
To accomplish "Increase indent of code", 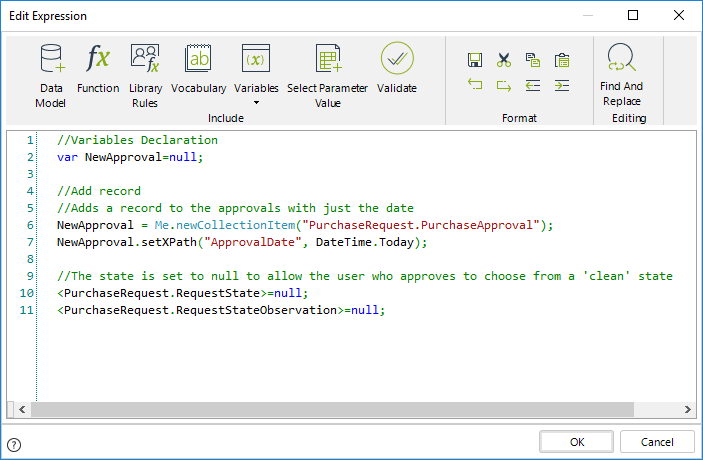I will click(562, 85).
